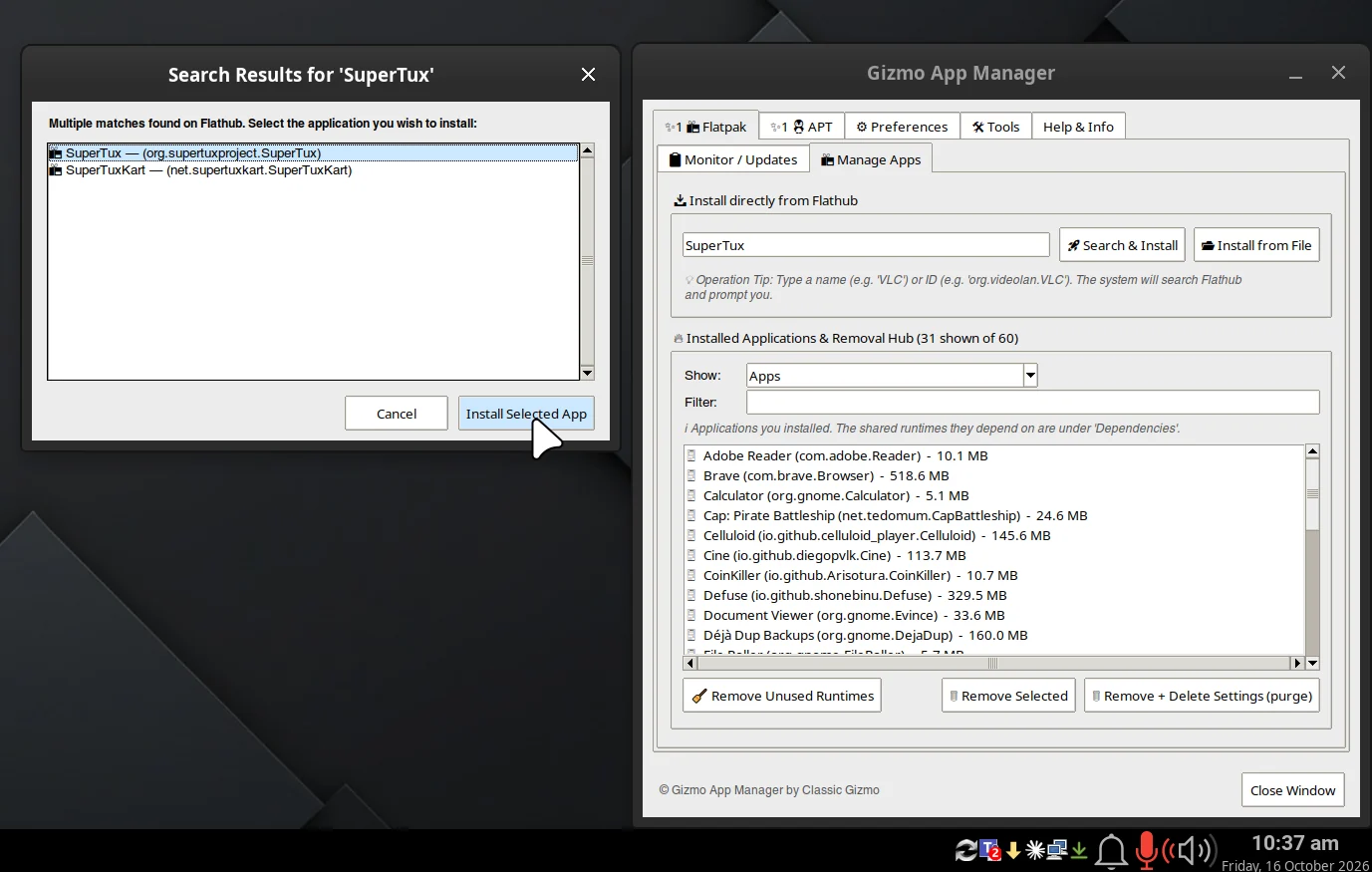Viewport: 1372px width, 872px height.
Task: Minimize the Gizmo App Manager window
Action: pyautogui.click(x=1295, y=74)
